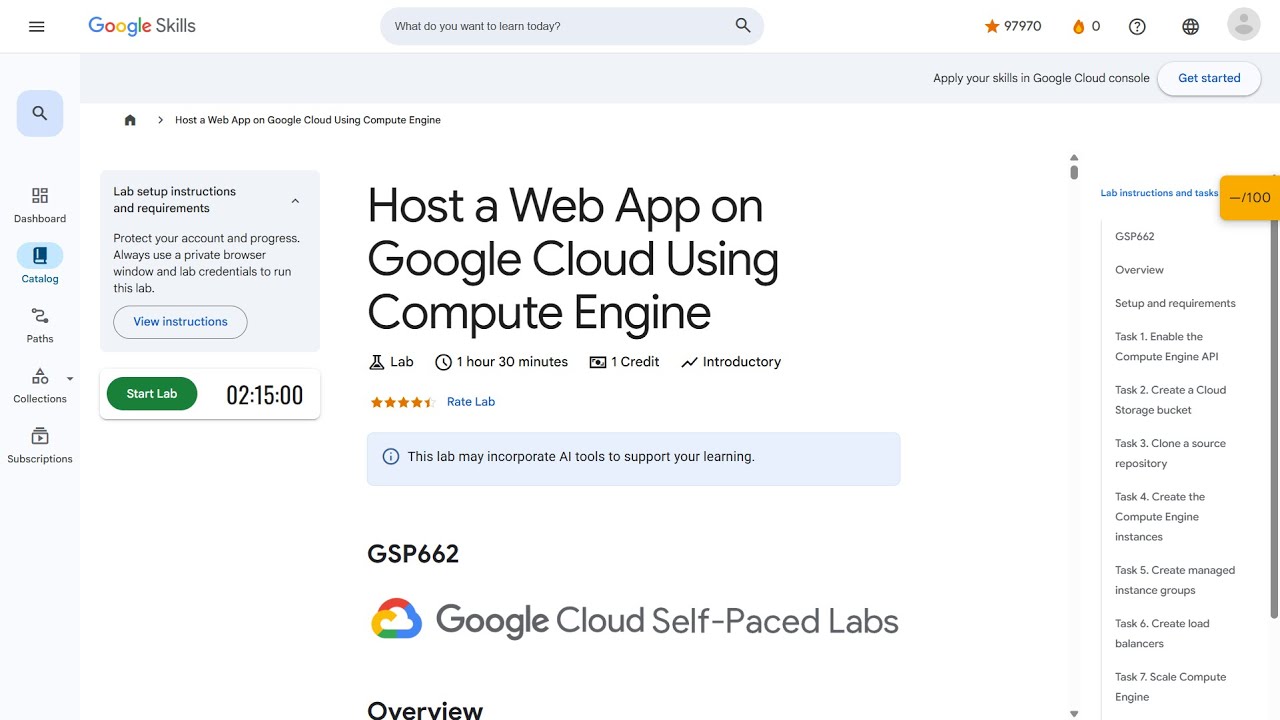Screen dimensions: 1280x720
Task: Open Paths in the sidebar
Action: coord(40,325)
